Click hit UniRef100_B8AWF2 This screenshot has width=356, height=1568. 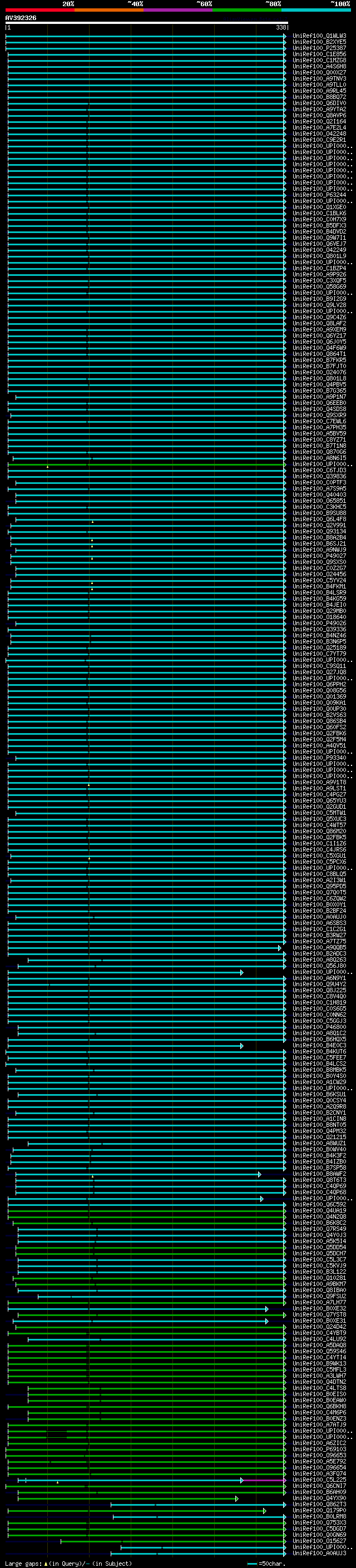point(319,1174)
